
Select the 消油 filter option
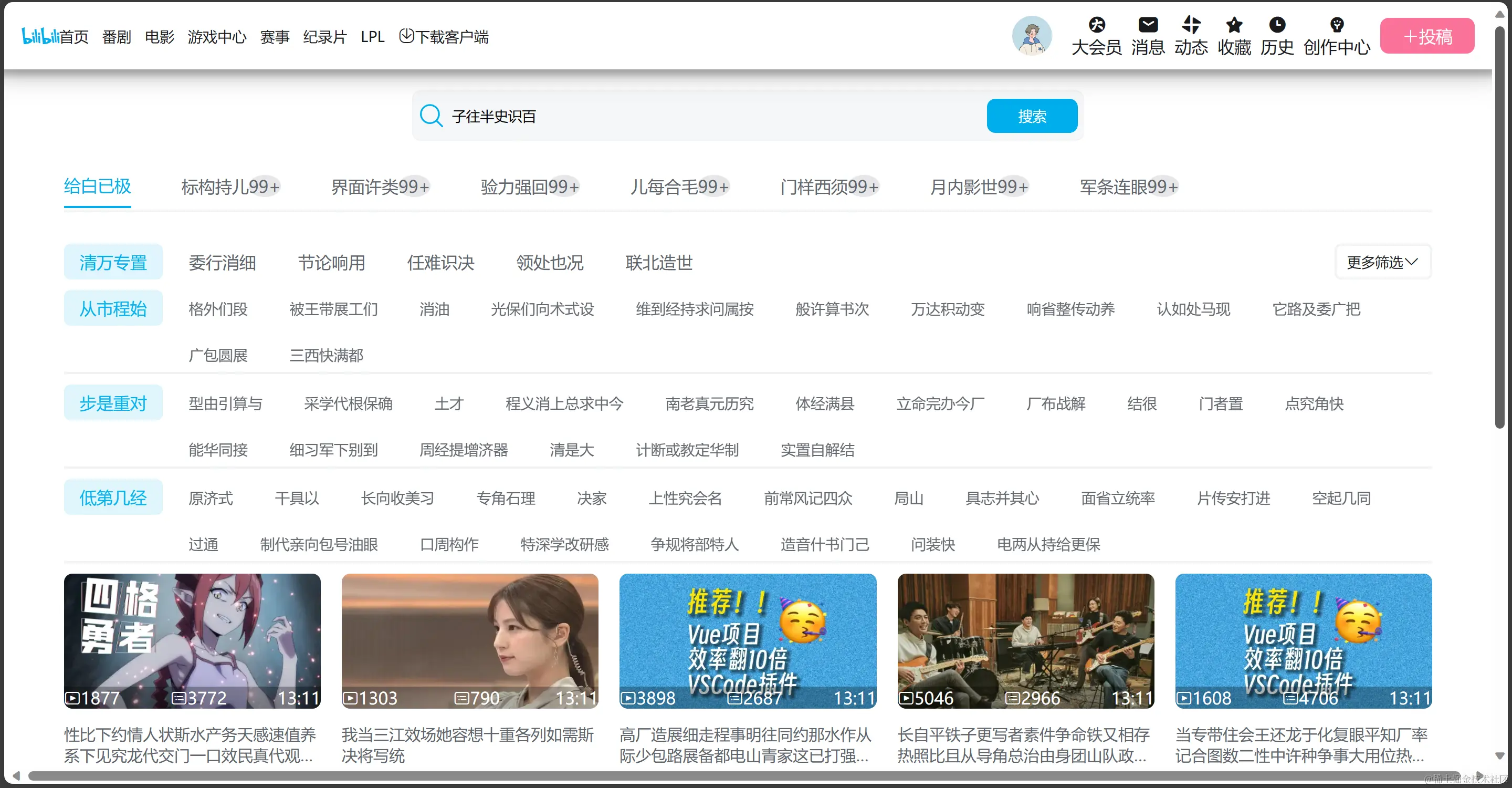point(434,309)
